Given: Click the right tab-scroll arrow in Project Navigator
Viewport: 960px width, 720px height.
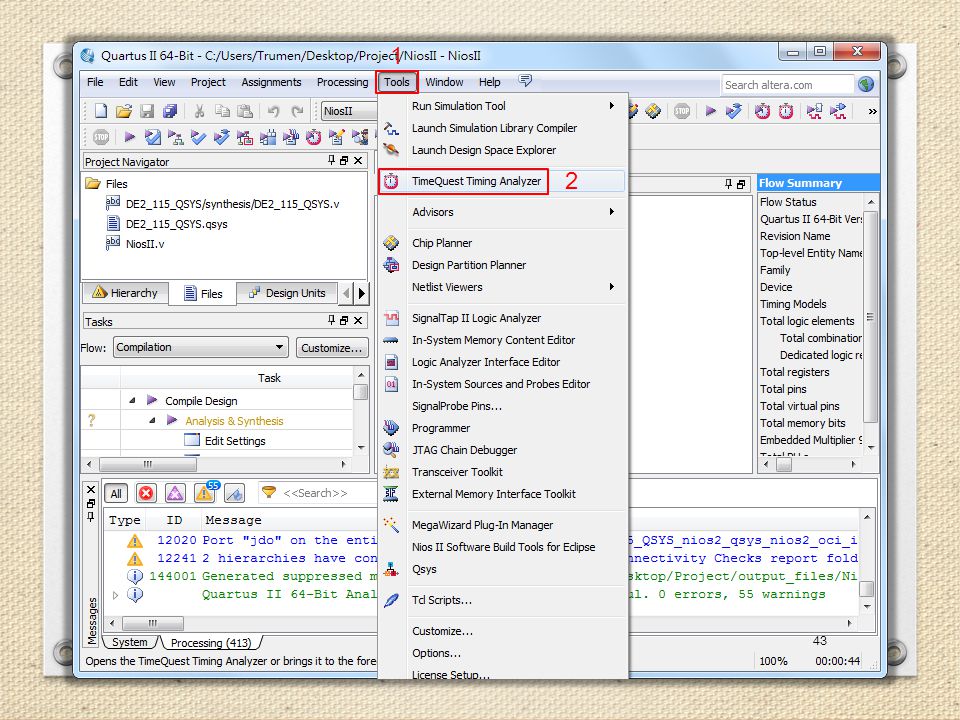Looking at the screenshot, I should pos(362,293).
